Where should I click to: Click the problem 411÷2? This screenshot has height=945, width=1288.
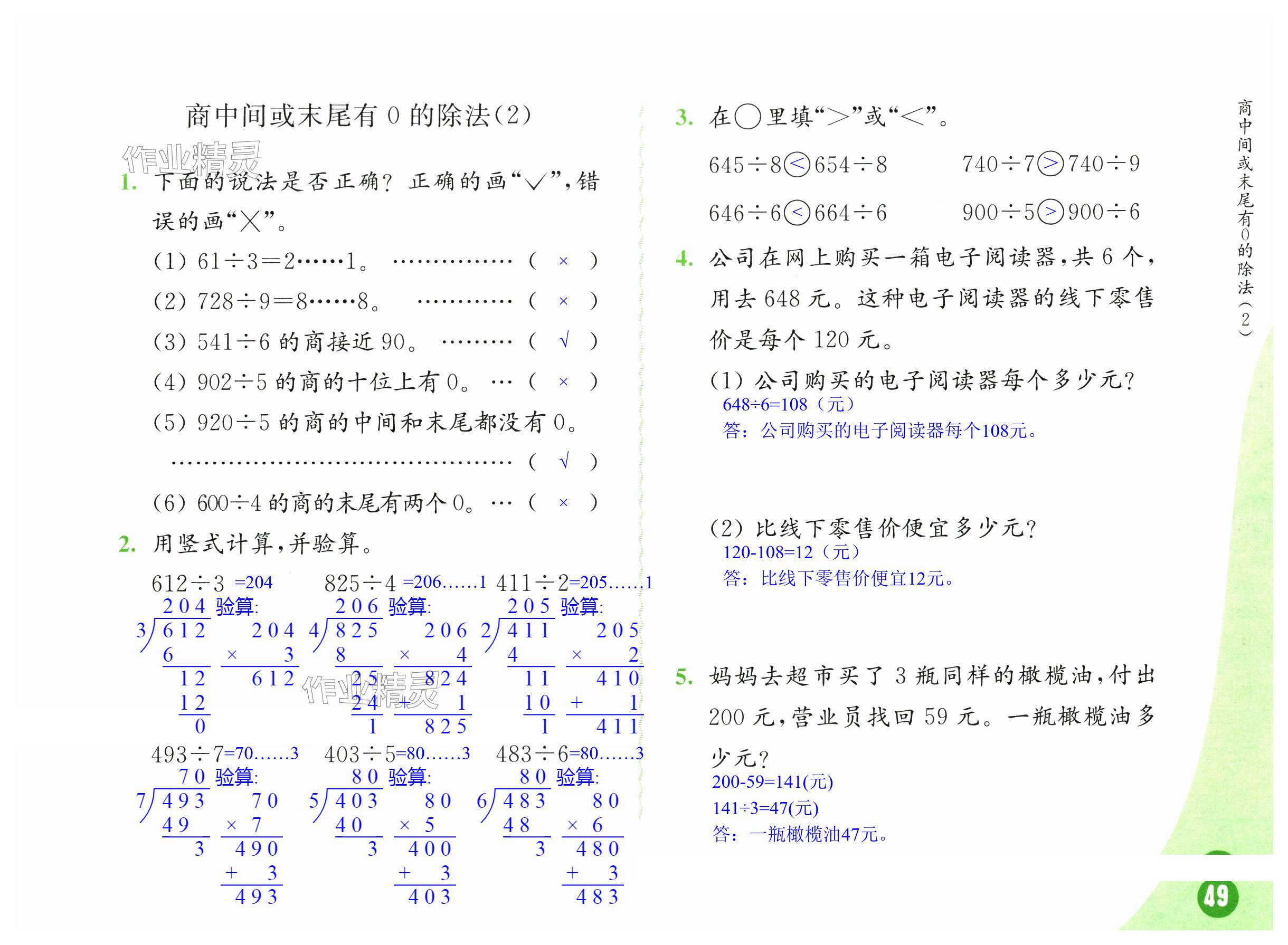pyautogui.click(x=533, y=584)
